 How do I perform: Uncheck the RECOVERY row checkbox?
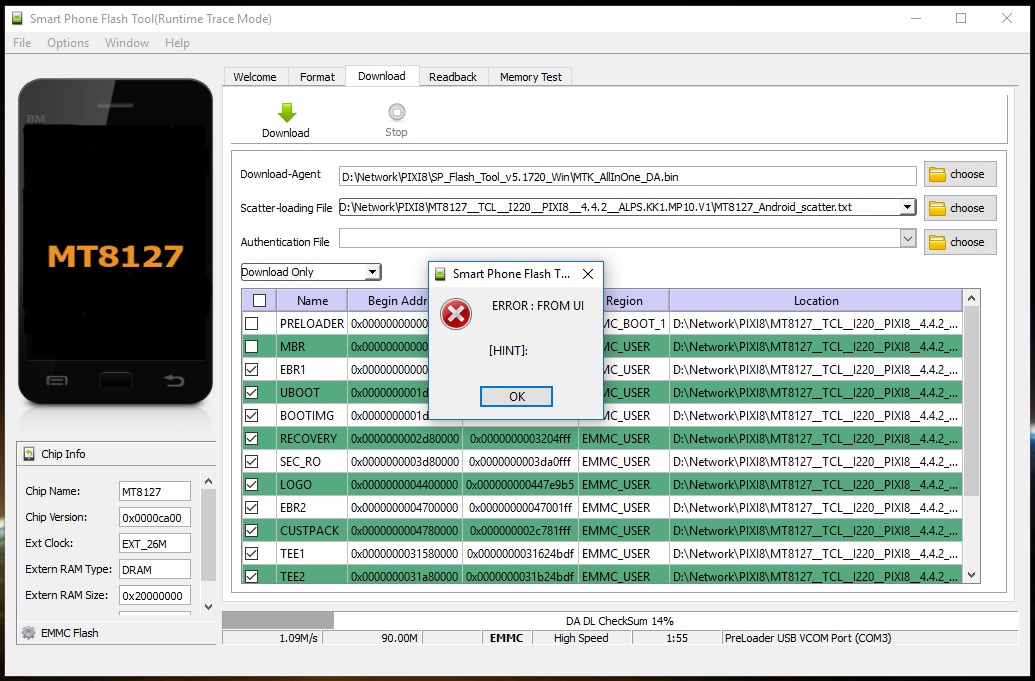(251, 439)
